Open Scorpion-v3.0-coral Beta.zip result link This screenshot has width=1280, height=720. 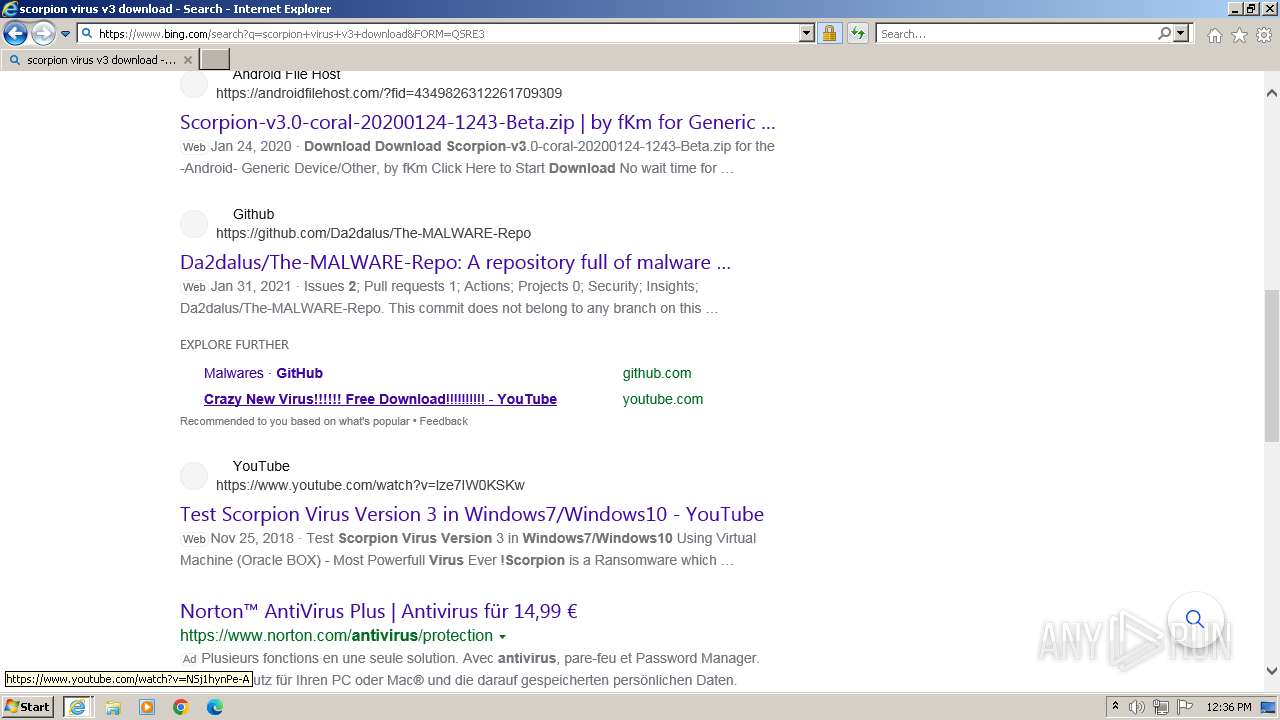tap(478, 123)
